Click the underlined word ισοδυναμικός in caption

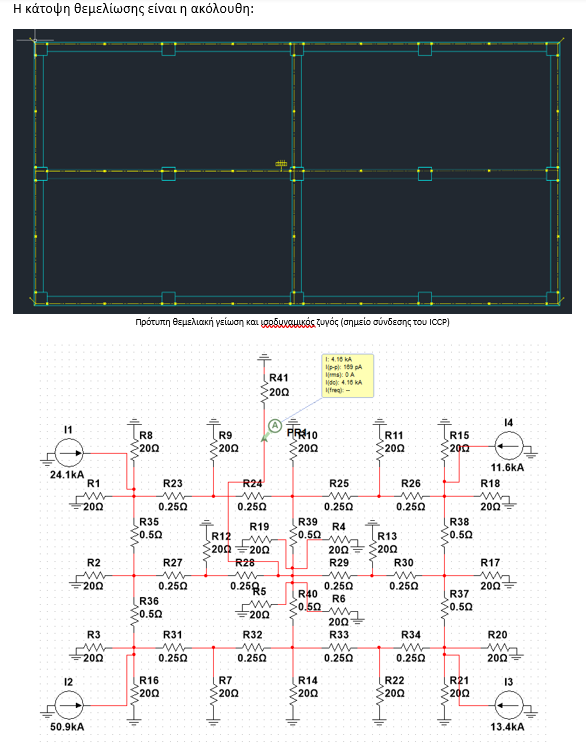click(287, 322)
